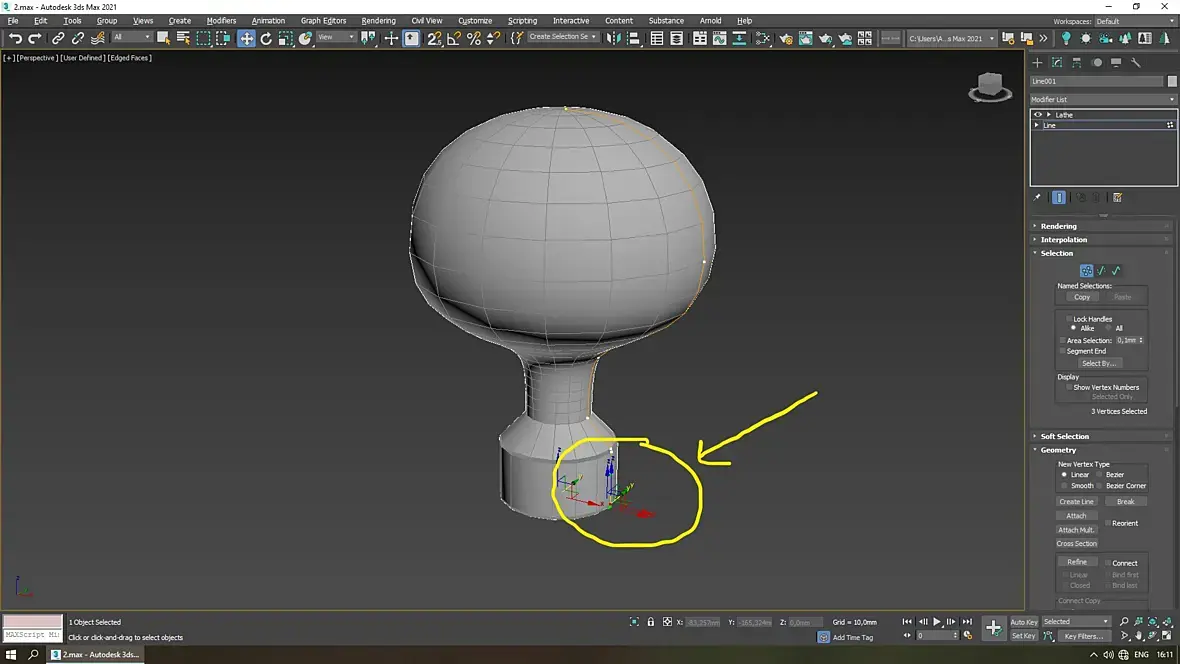
Task: Click the Create Line button
Action: 1076,501
